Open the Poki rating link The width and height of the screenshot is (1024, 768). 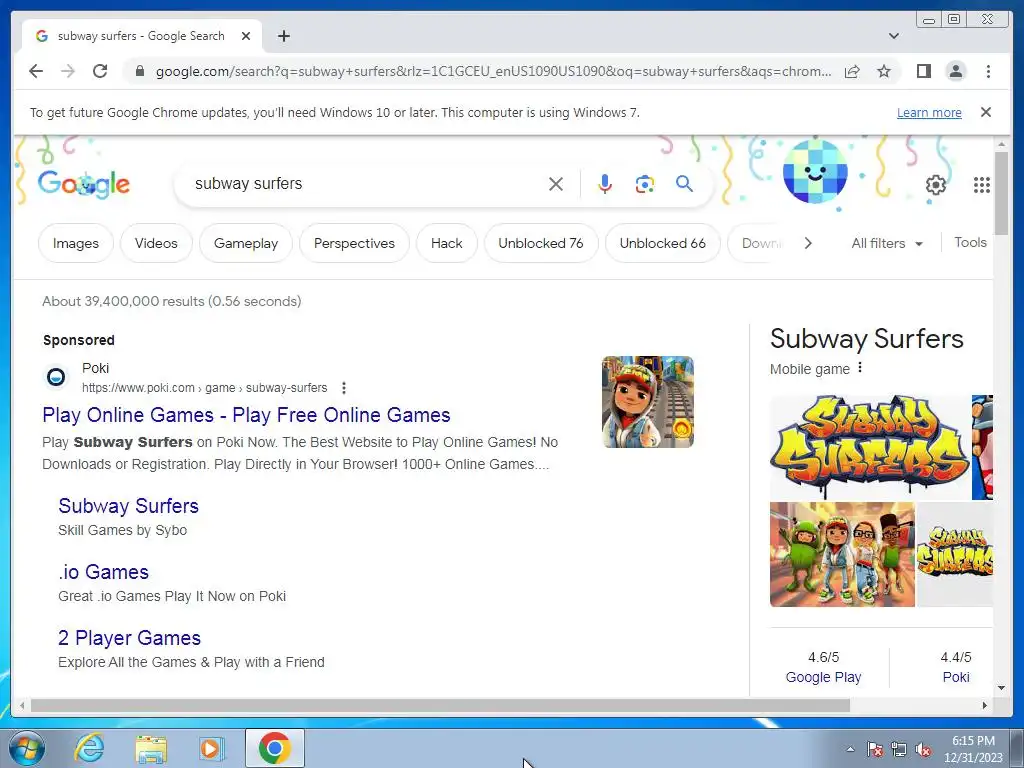tap(955, 677)
